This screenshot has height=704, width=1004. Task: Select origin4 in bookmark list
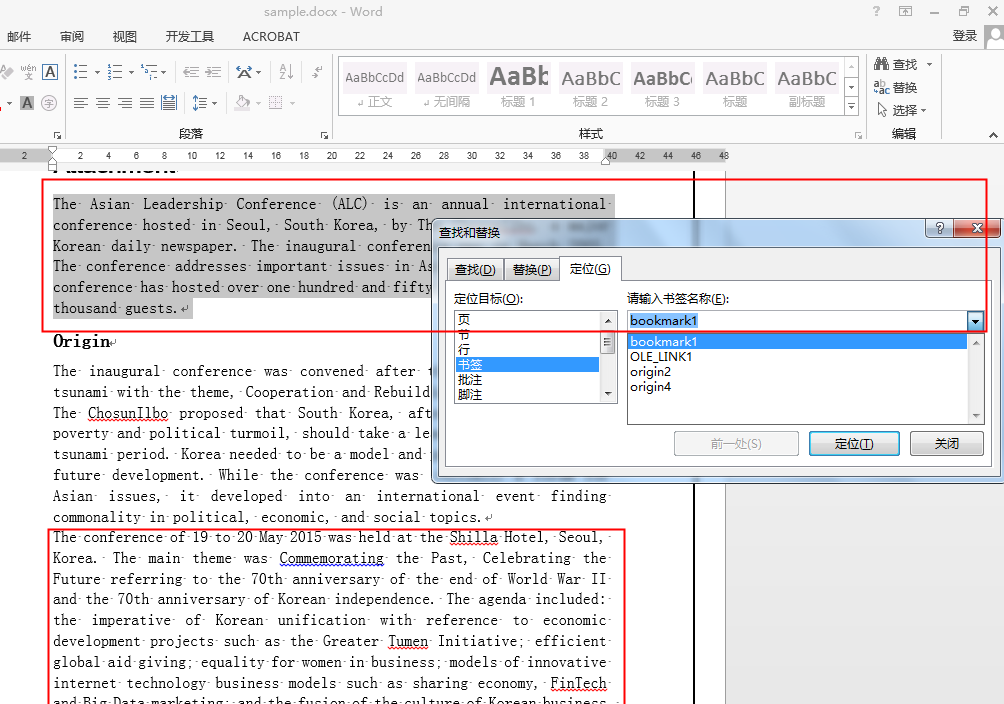[x=797, y=387]
